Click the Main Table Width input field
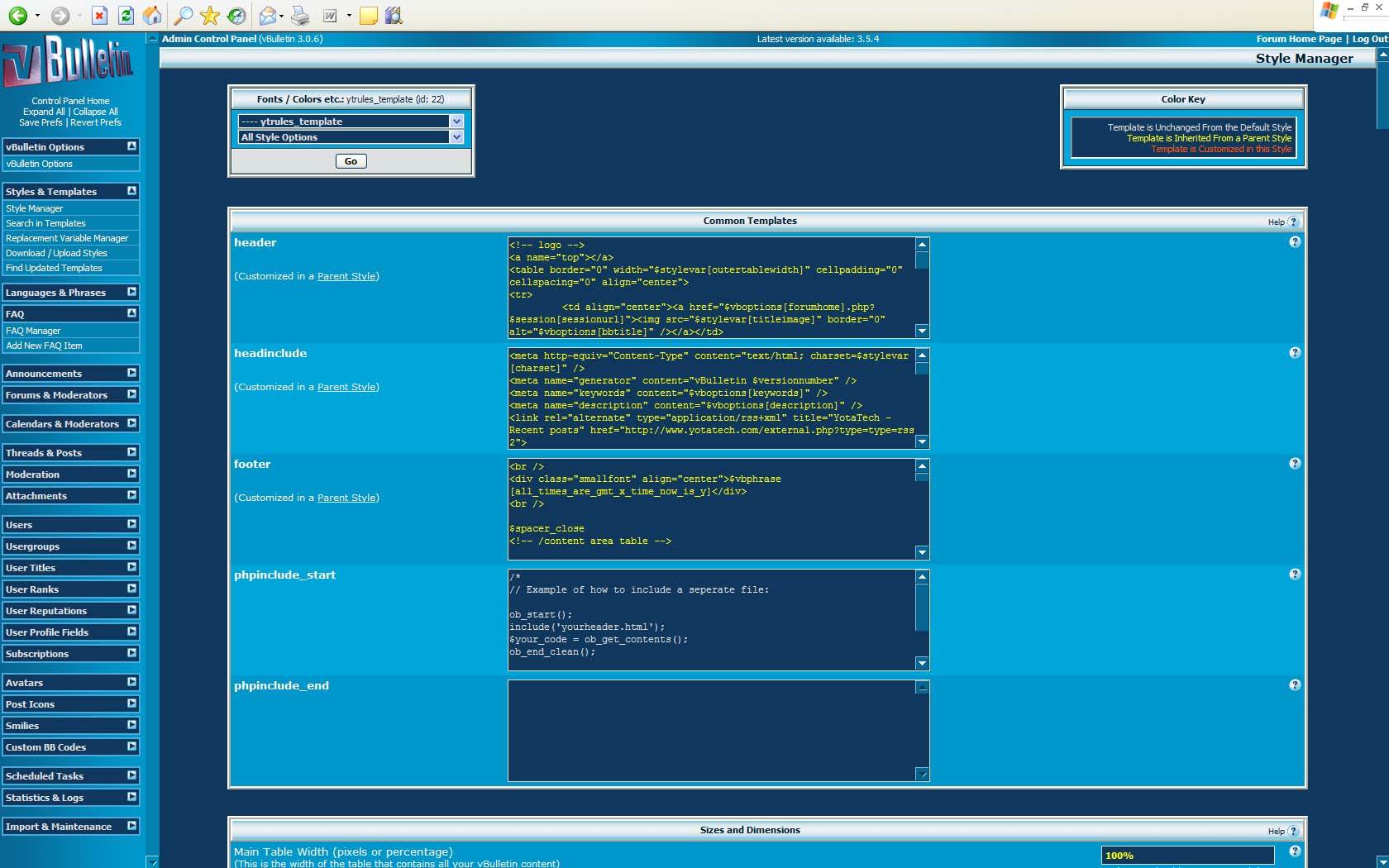 coord(1186,856)
